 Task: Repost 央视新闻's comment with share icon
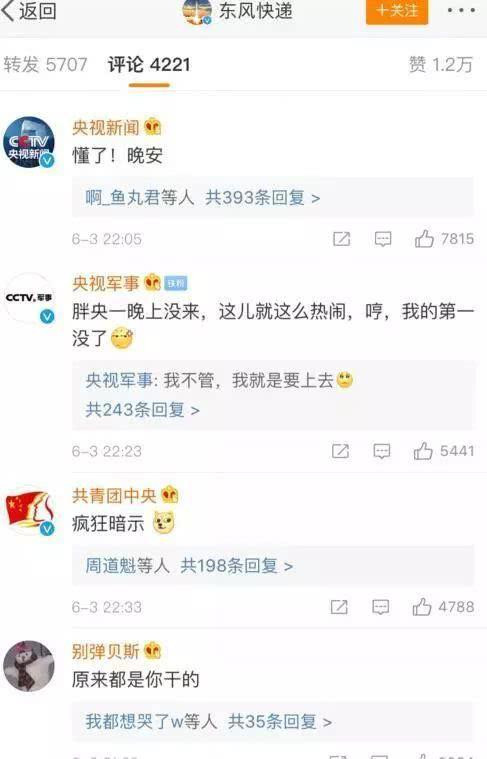coord(341,239)
